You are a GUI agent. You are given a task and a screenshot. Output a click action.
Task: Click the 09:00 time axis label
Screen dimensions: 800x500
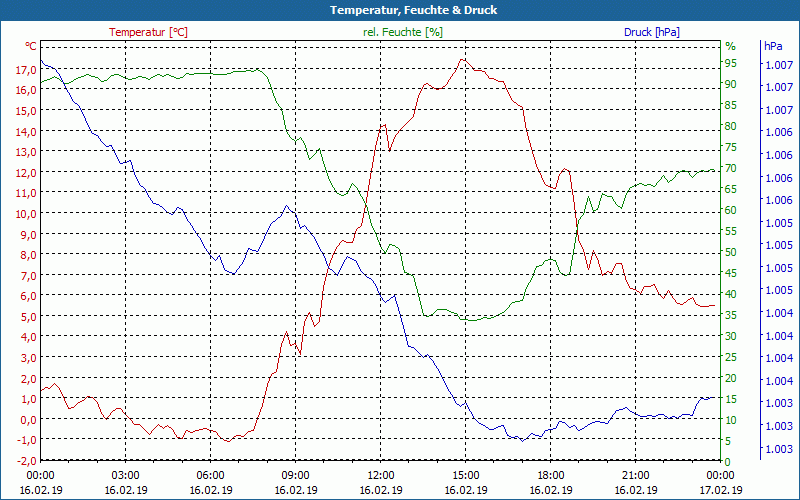[296, 476]
